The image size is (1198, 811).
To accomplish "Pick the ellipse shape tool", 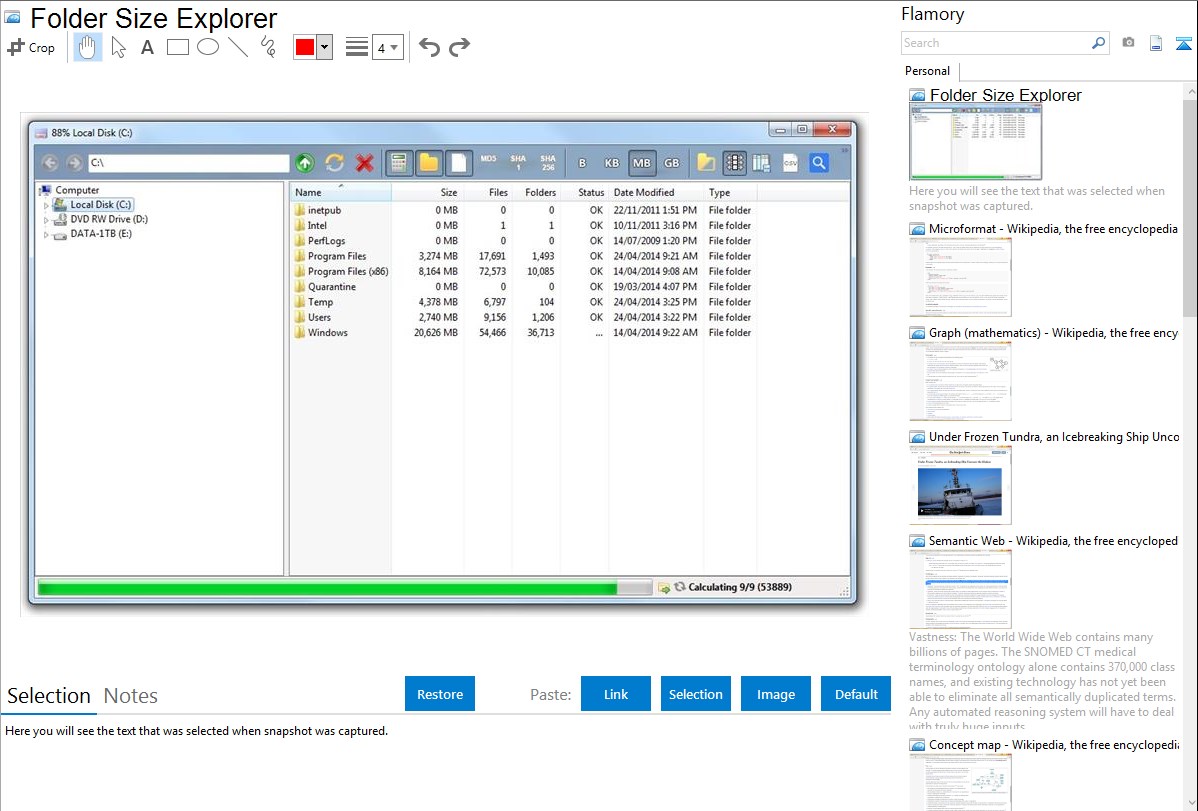I will (208, 47).
